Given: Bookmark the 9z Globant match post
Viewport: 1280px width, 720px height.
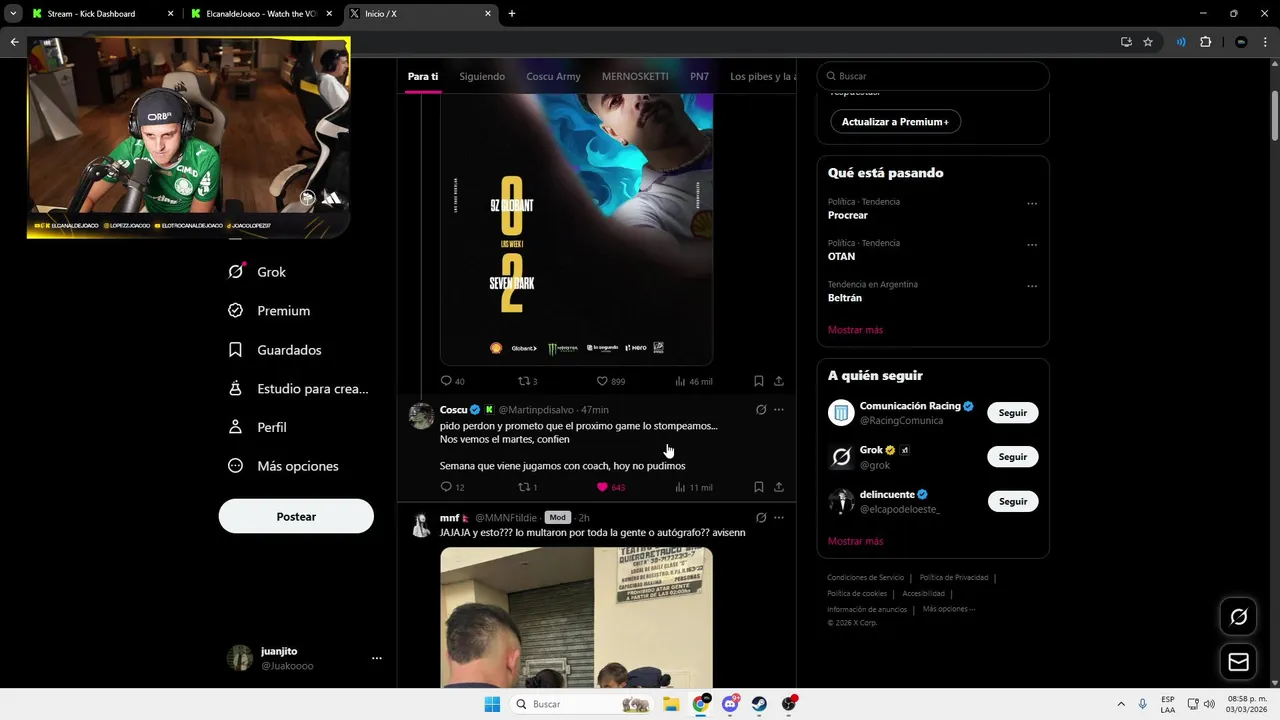Looking at the screenshot, I should pos(759,381).
